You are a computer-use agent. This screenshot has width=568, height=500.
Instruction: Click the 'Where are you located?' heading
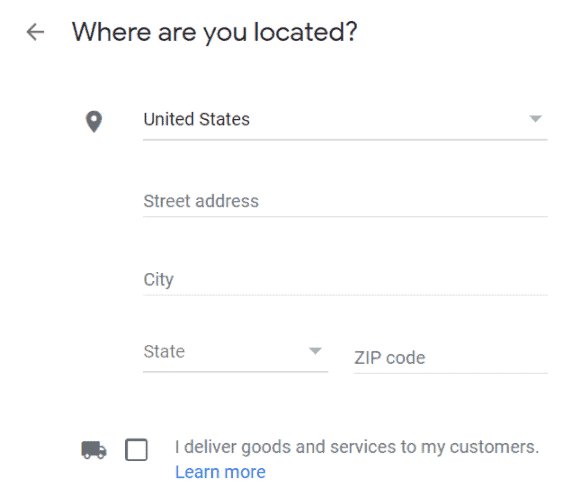[x=214, y=33]
